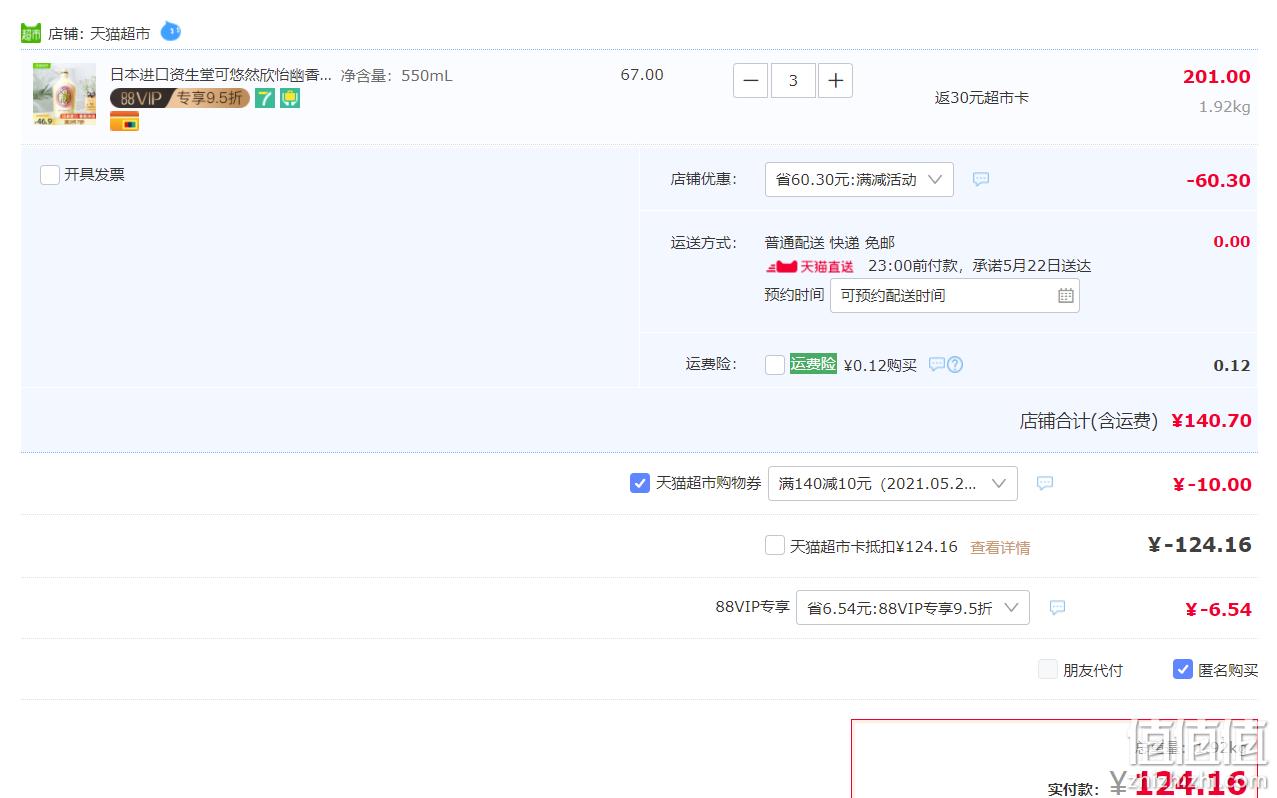The width and height of the screenshot is (1277, 798).
Task: Click the 运费险 price 0.12 at right
Action: coord(1232,365)
